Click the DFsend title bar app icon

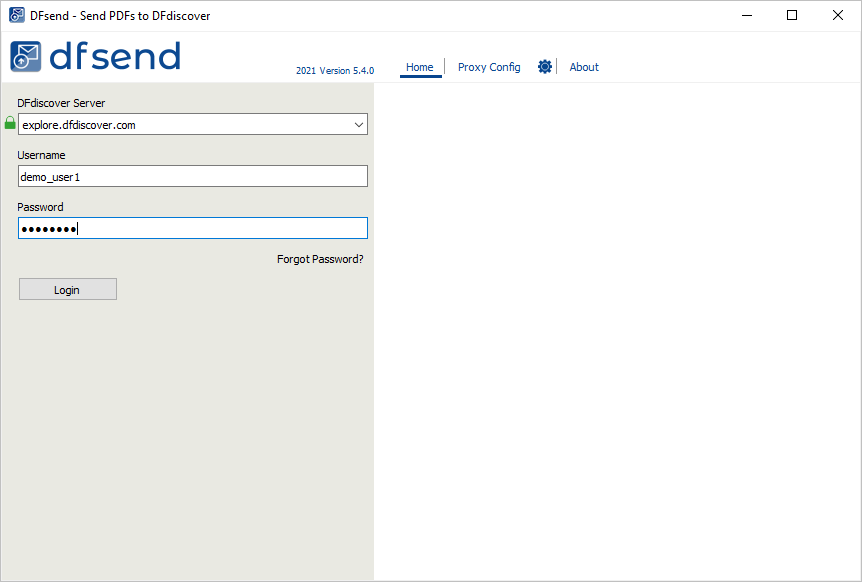coord(17,15)
